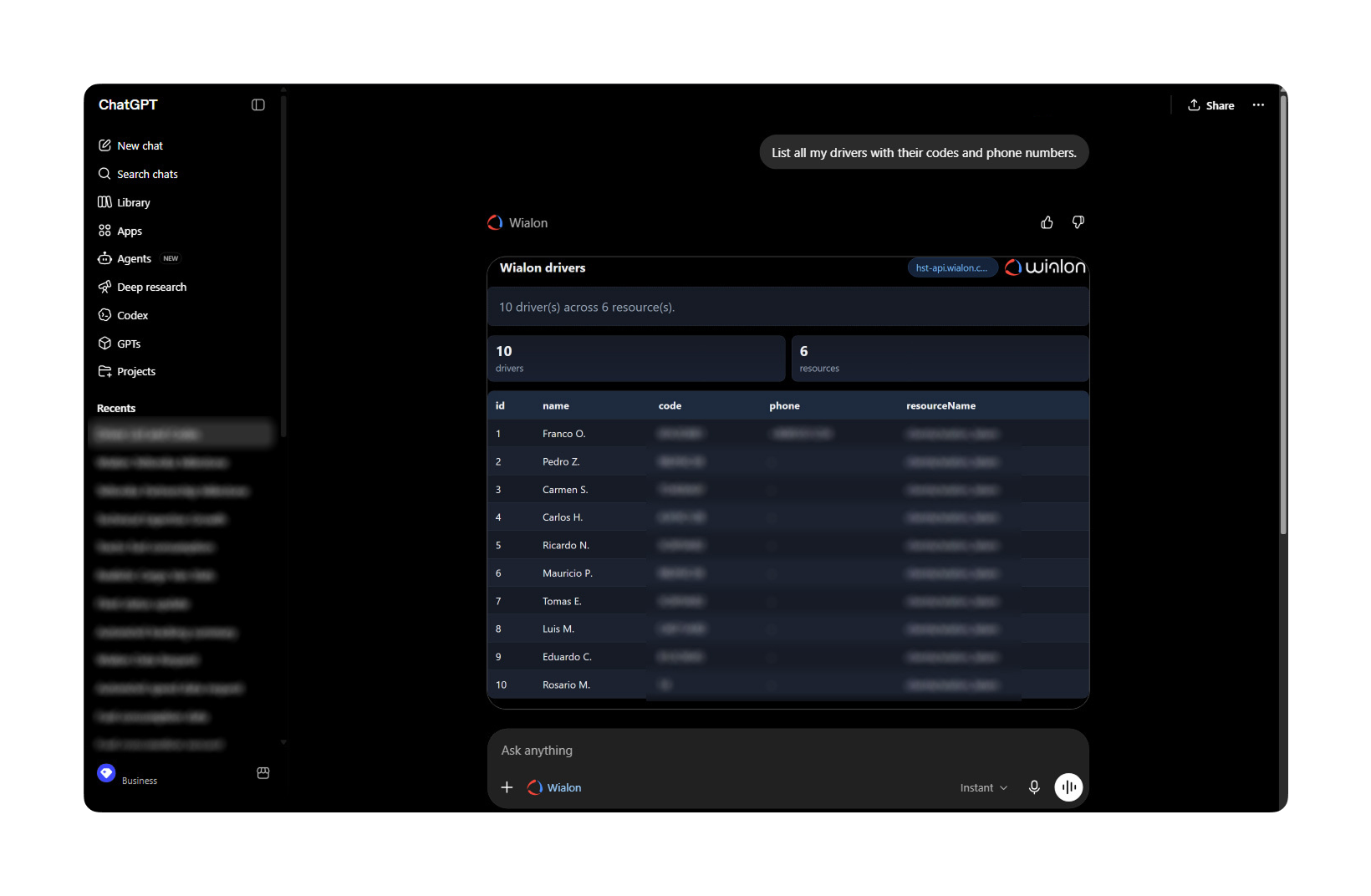Click the New chat pencil icon

click(x=104, y=145)
